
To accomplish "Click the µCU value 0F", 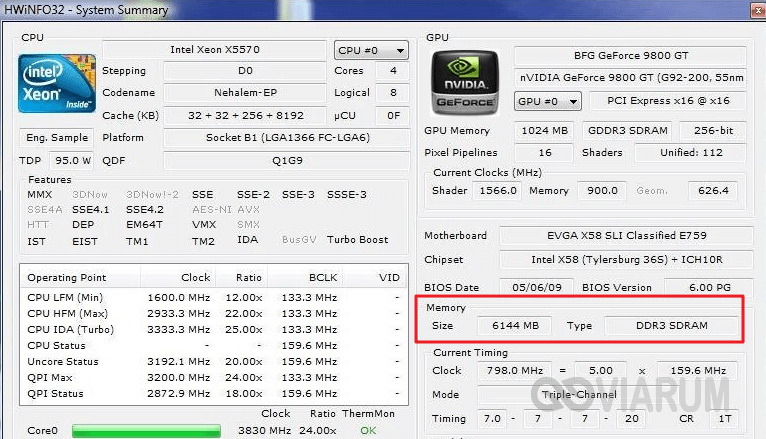I will tap(392, 116).
